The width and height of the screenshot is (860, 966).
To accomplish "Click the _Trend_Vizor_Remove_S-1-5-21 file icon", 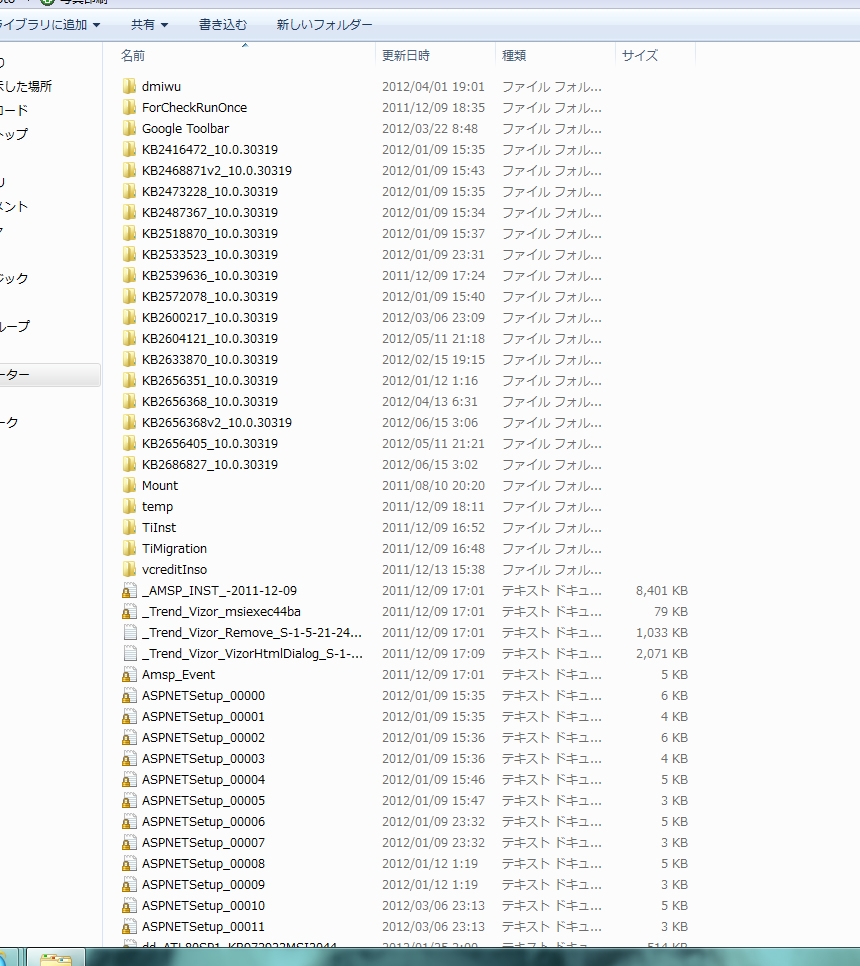I will coord(129,632).
